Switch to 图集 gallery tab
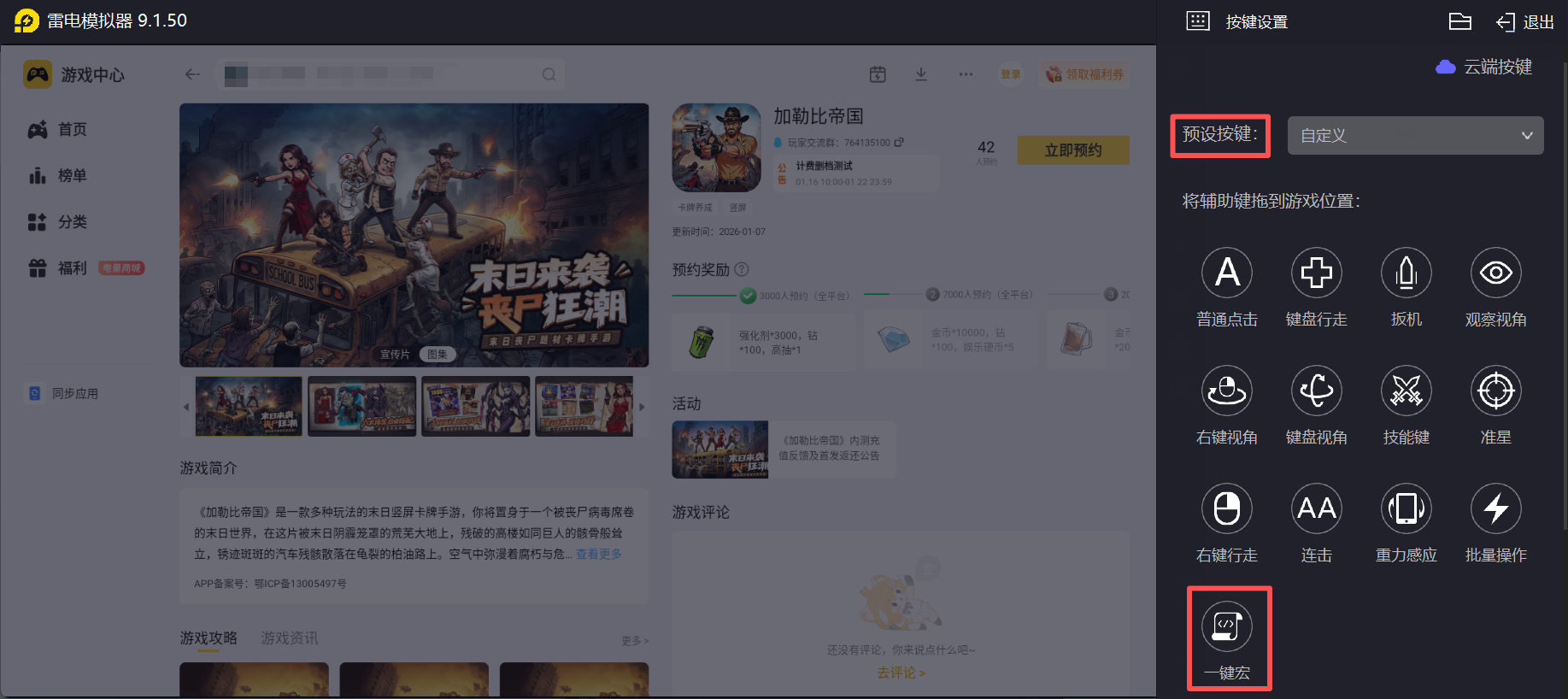The width and height of the screenshot is (1568, 699). 438,354
